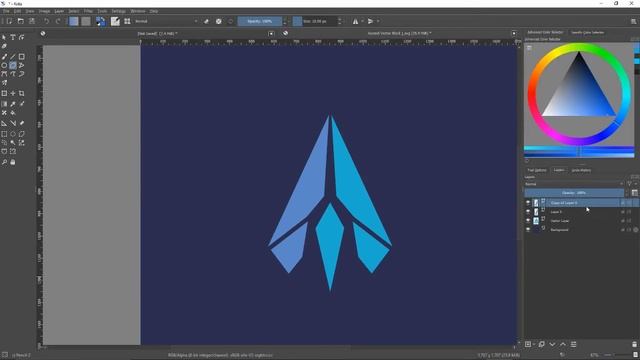Open the File menu
Image resolution: width=640 pixels, height=360 pixels.
[x=6, y=11]
